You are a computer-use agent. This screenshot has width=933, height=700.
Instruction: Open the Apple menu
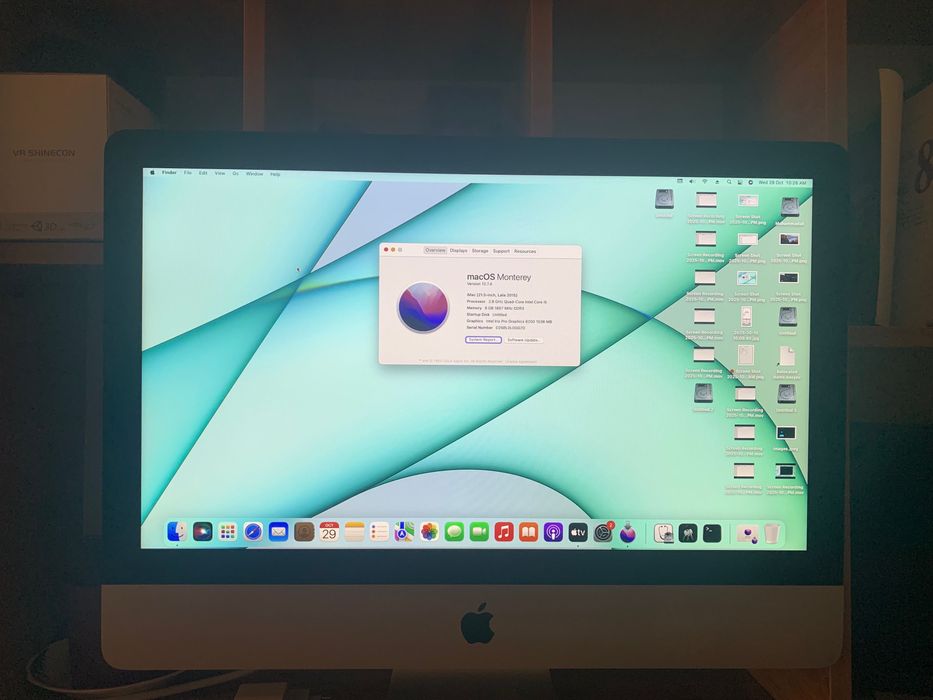point(152,172)
